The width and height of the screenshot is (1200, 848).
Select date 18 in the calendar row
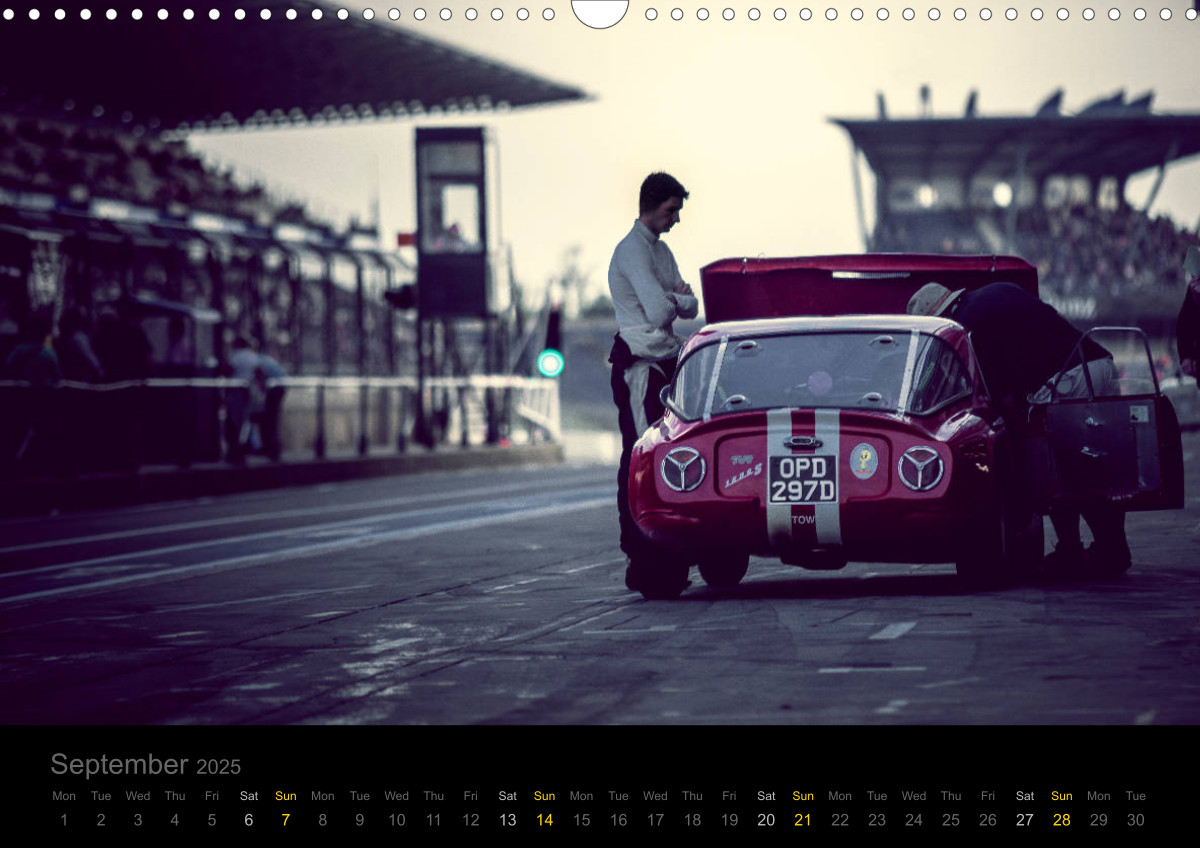tap(693, 820)
